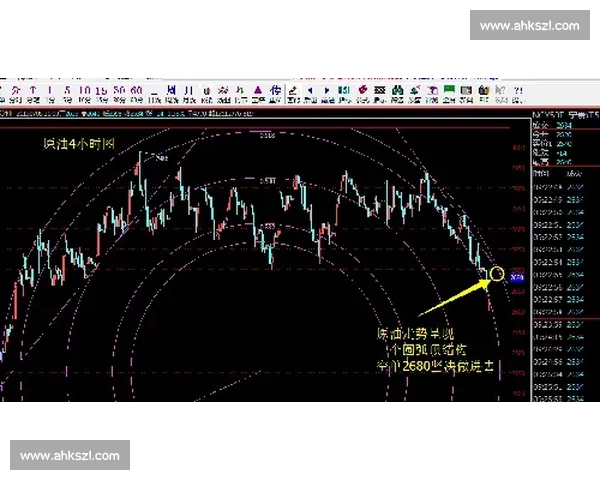
Task: Click the yellow annotation line containing 2680
Action: tap(435, 366)
